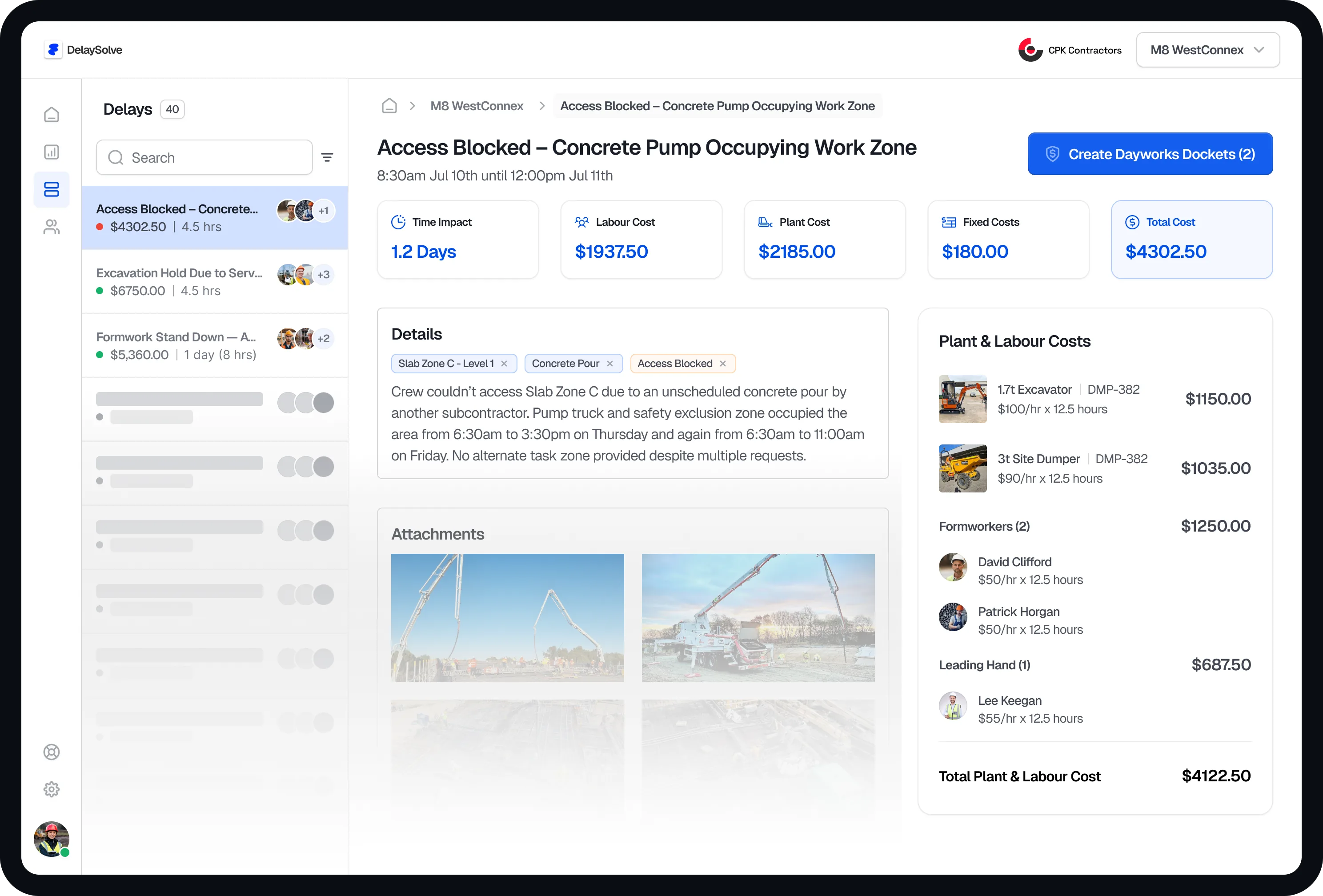
Task: Click the delay date range subtitle
Action: point(495,176)
